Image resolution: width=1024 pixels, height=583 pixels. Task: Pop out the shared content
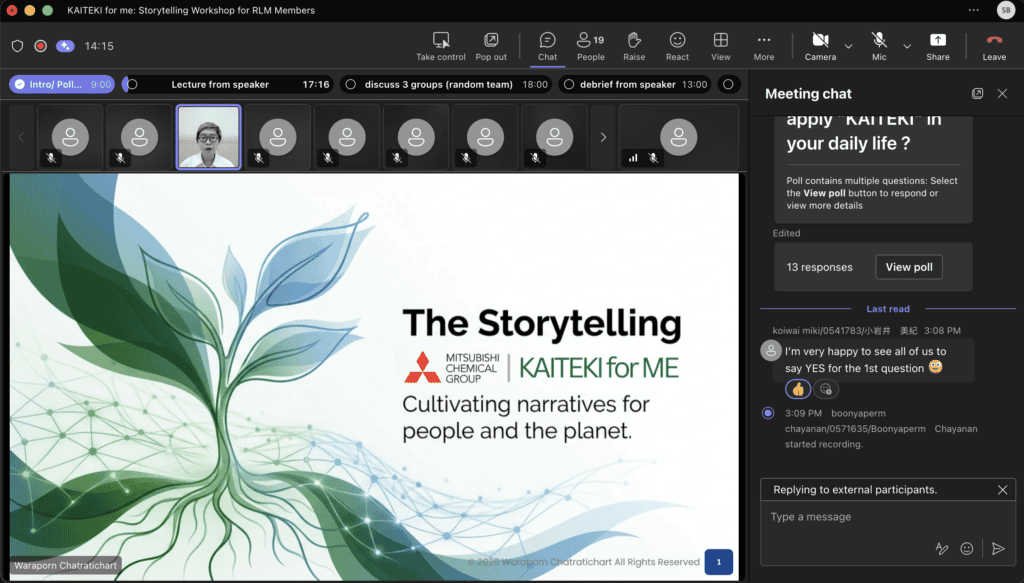(491, 46)
